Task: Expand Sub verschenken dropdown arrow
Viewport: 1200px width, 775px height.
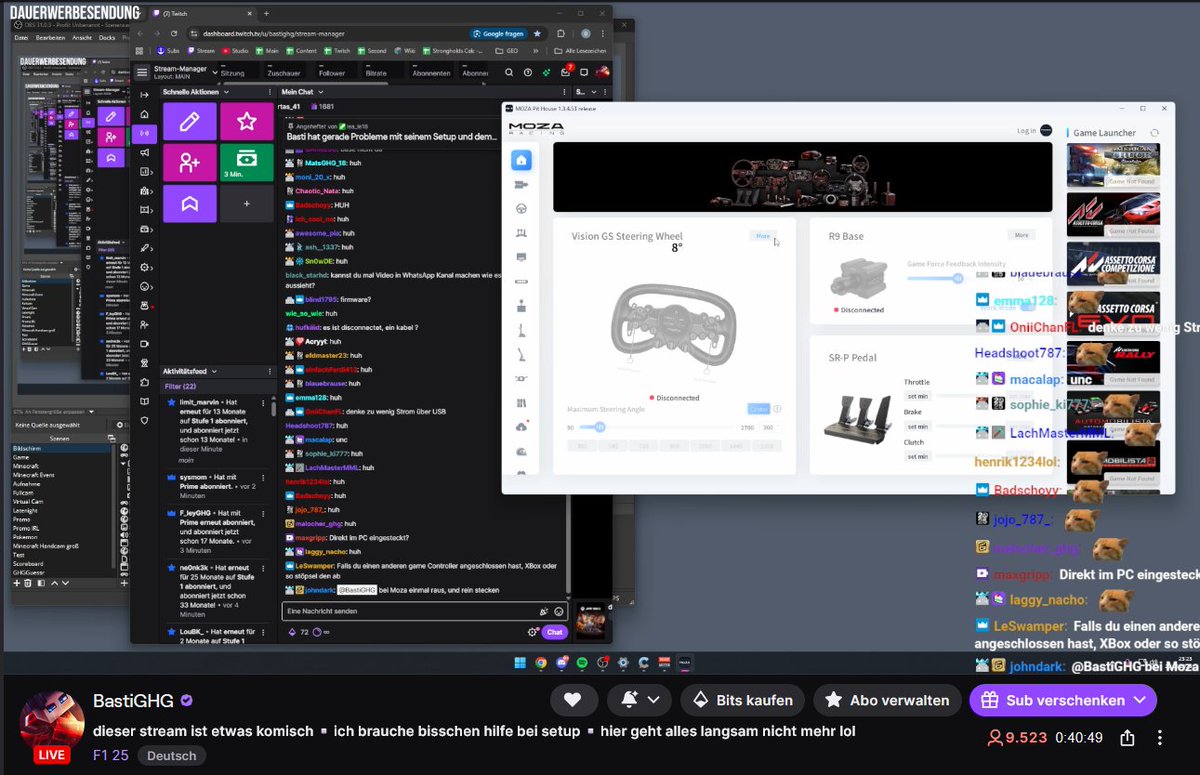Action: click(1140, 700)
